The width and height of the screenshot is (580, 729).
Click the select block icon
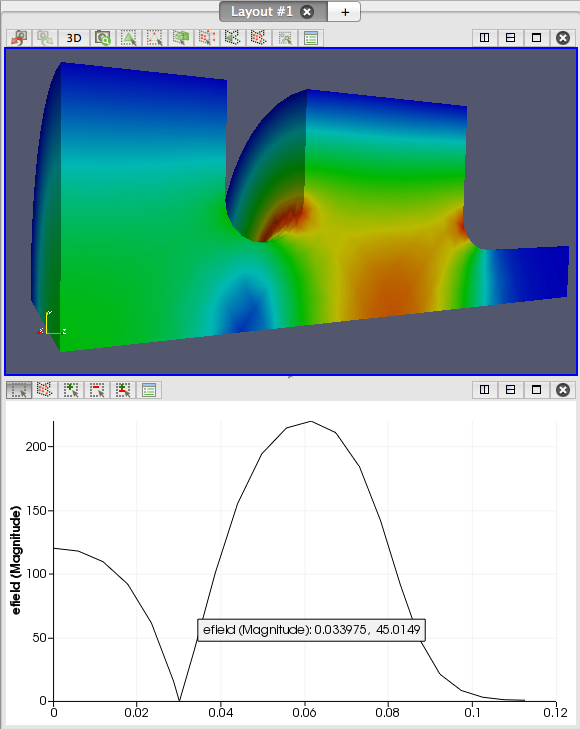pyautogui.click(x=285, y=38)
